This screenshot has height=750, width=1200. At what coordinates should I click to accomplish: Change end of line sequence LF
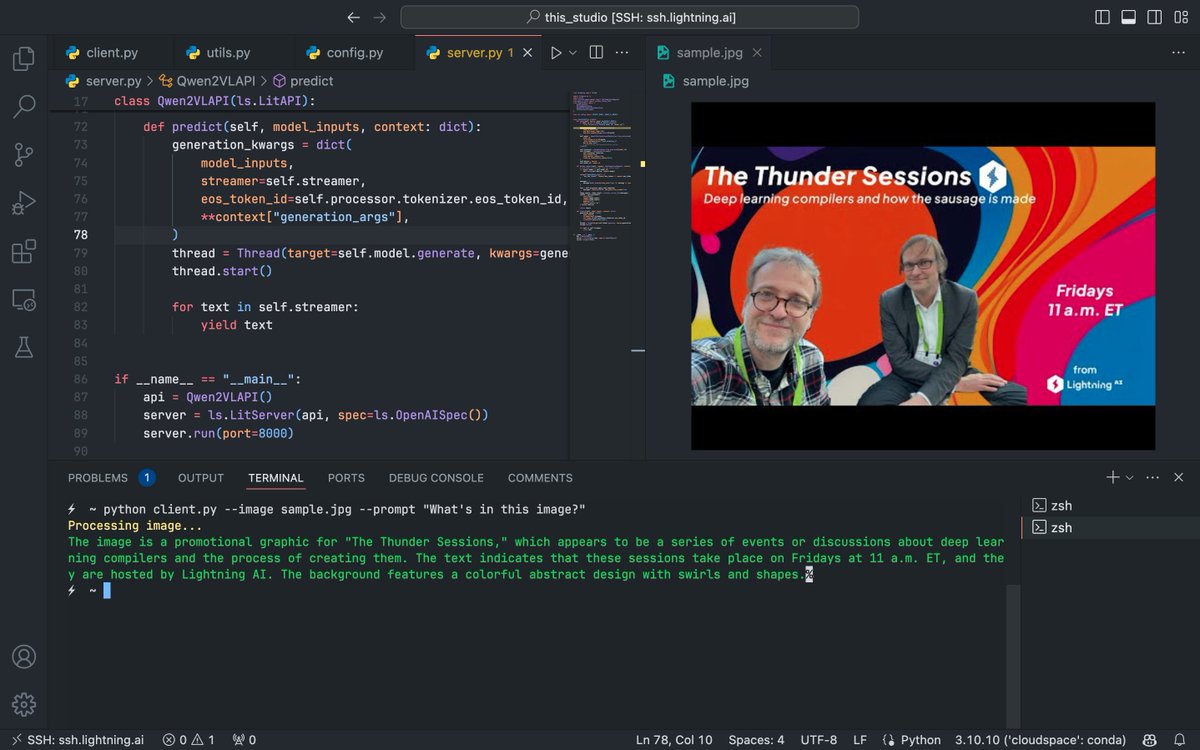tap(860, 740)
